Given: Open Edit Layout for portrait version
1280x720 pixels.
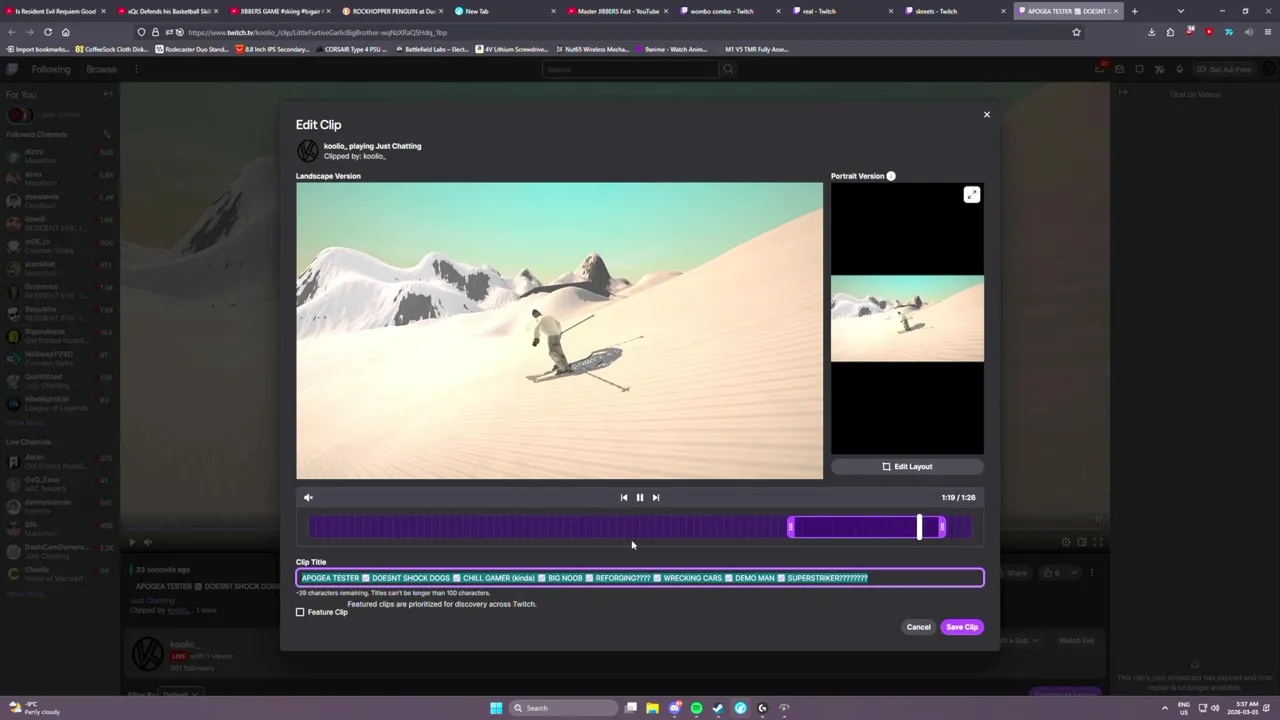Looking at the screenshot, I should (907, 466).
